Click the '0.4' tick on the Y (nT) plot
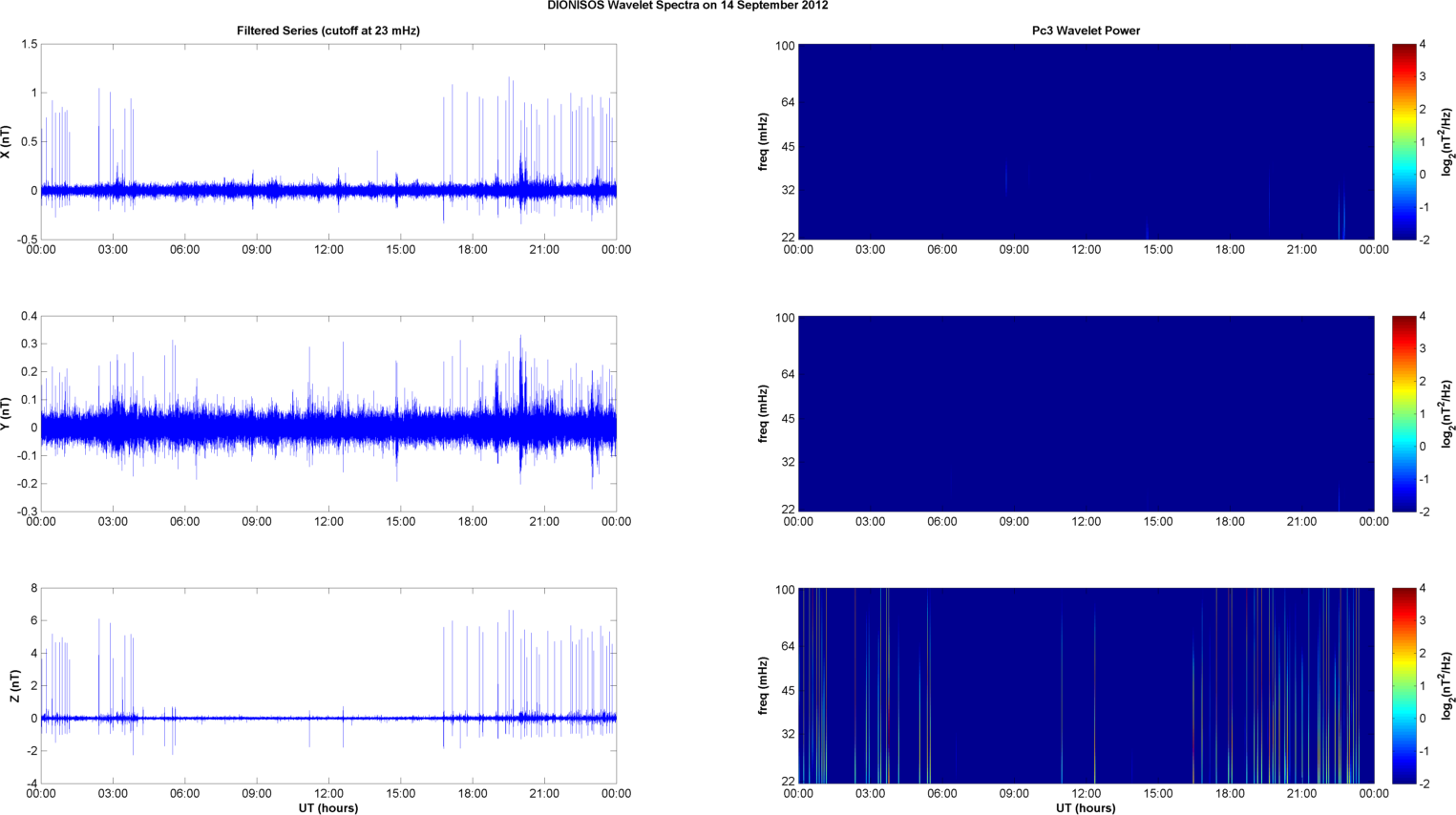The image size is (1456, 815). (x=29, y=316)
